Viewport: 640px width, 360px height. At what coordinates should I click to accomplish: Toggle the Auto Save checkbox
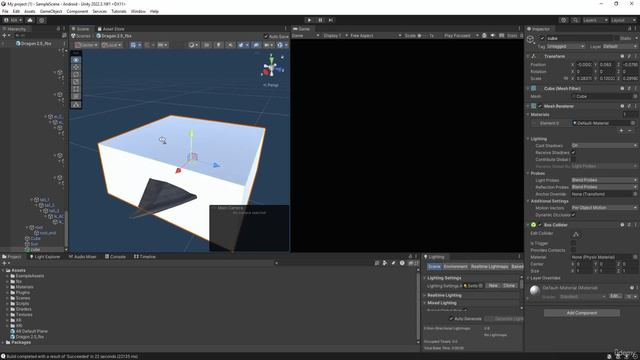[x=266, y=36]
